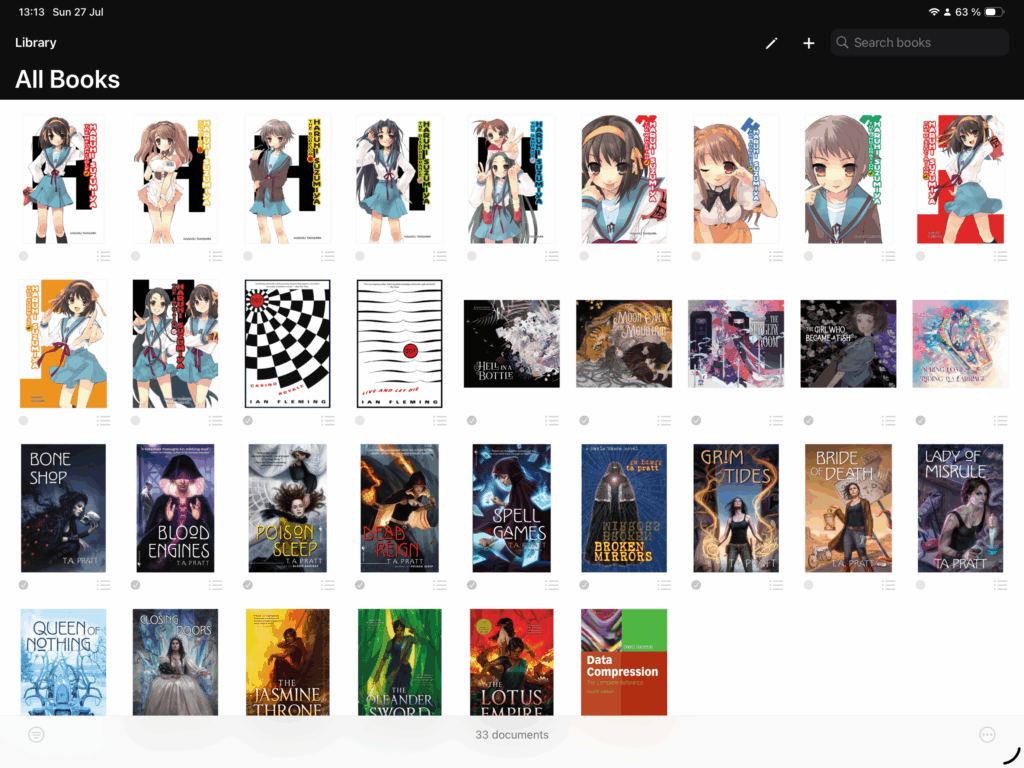Open list menu icon under Grim Tides

click(x=776, y=585)
